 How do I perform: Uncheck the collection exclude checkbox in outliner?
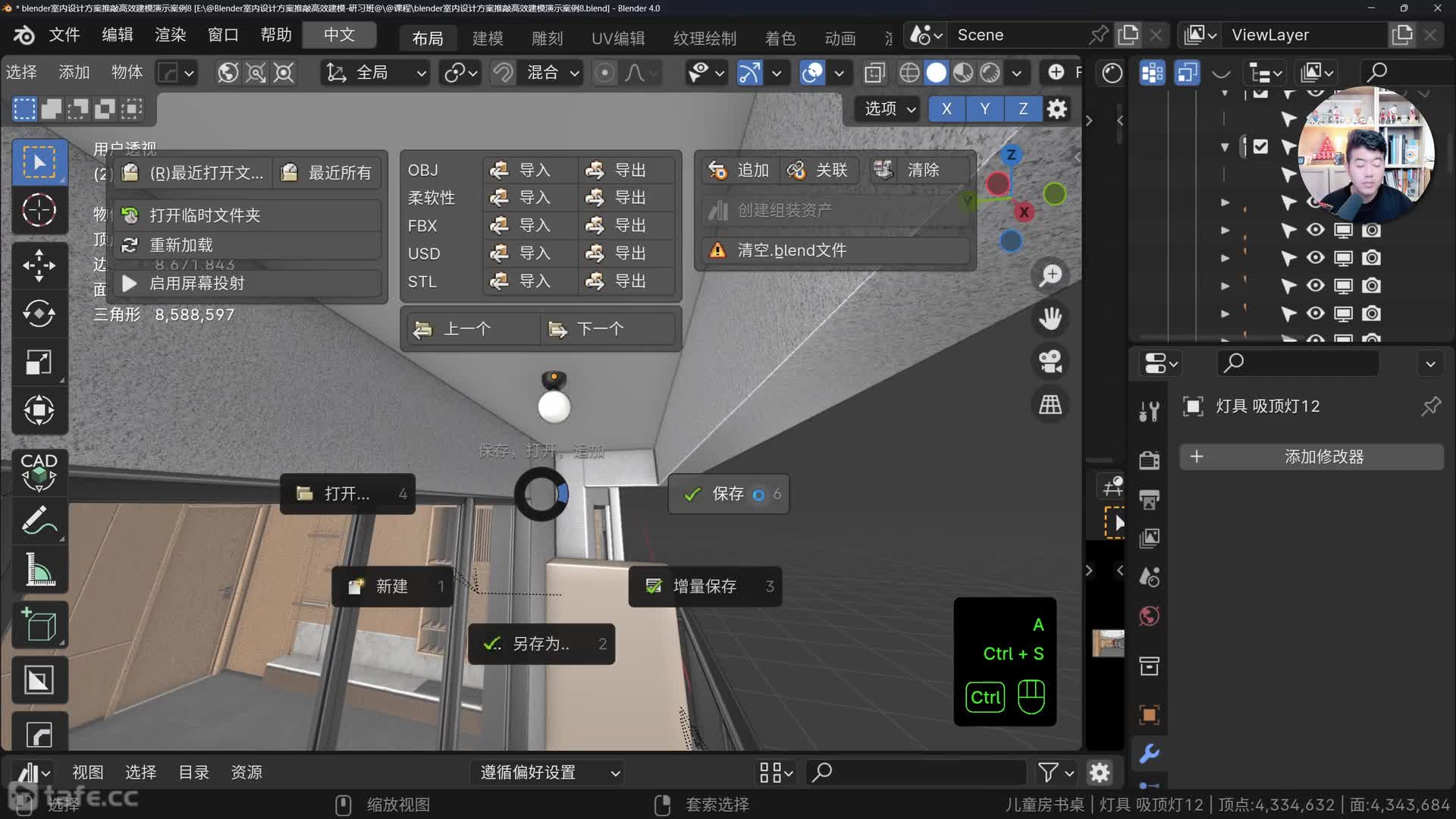(x=1260, y=146)
